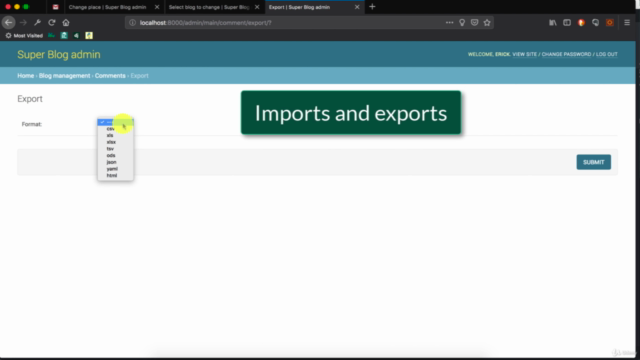640x360 pixels.
Task: Open the Firefox hamburger menu
Action: coord(627,22)
